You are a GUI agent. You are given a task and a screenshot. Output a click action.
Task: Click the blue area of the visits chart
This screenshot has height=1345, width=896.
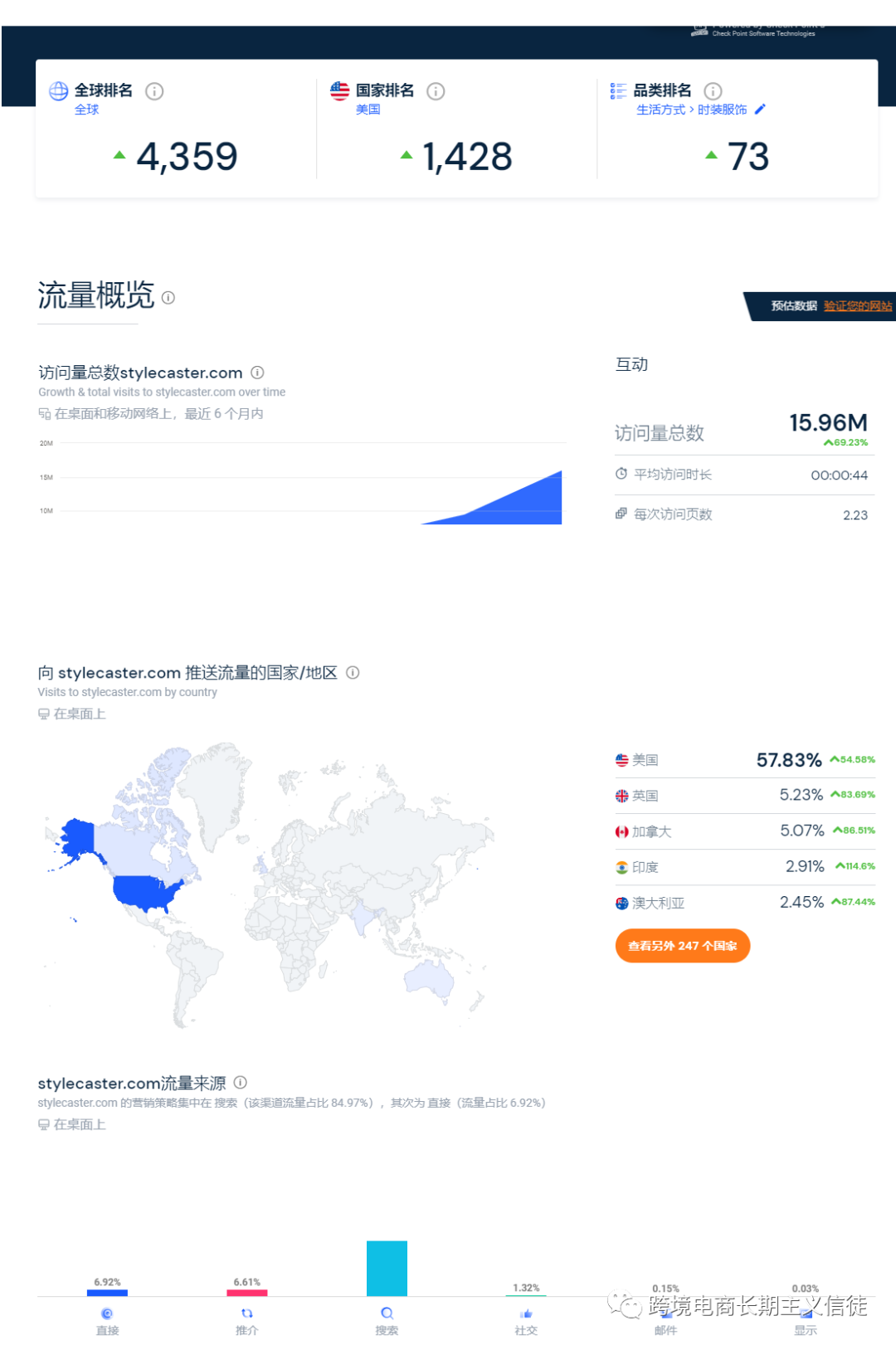(x=523, y=506)
